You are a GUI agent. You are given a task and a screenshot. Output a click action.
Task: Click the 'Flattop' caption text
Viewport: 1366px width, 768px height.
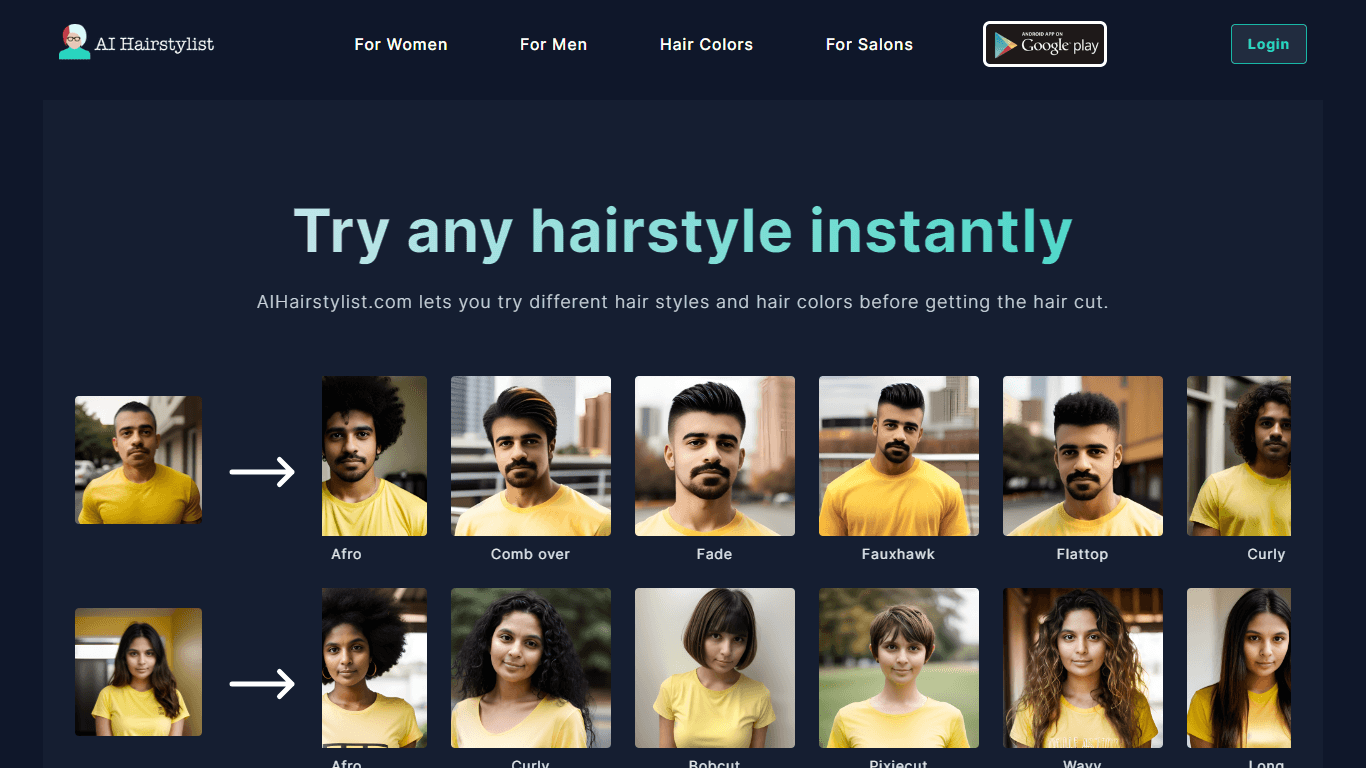[1082, 554]
